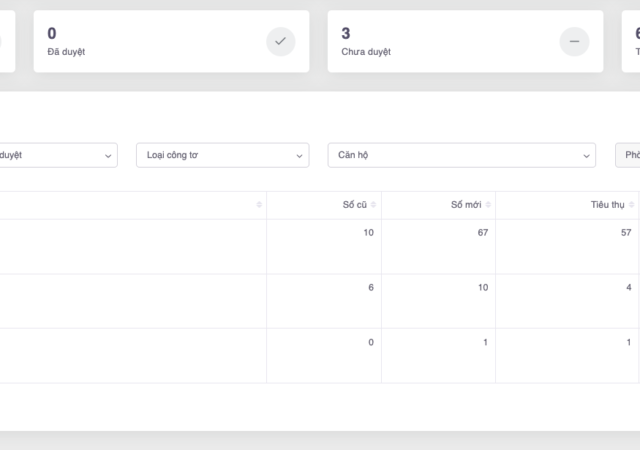Click sort icon next to Tiêu thụ
The width and height of the screenshot is (640, 450).
pyautogui.click(x=632, y=205)
